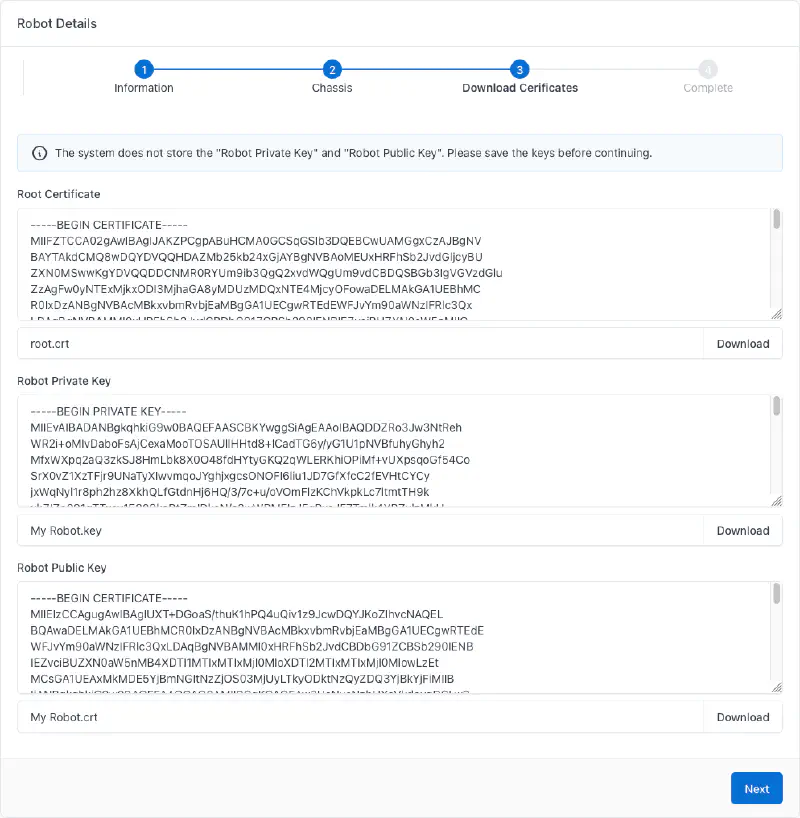Click the step 4 Complete circle
Viewport: 800px width, 818px height.
[708, 69]
